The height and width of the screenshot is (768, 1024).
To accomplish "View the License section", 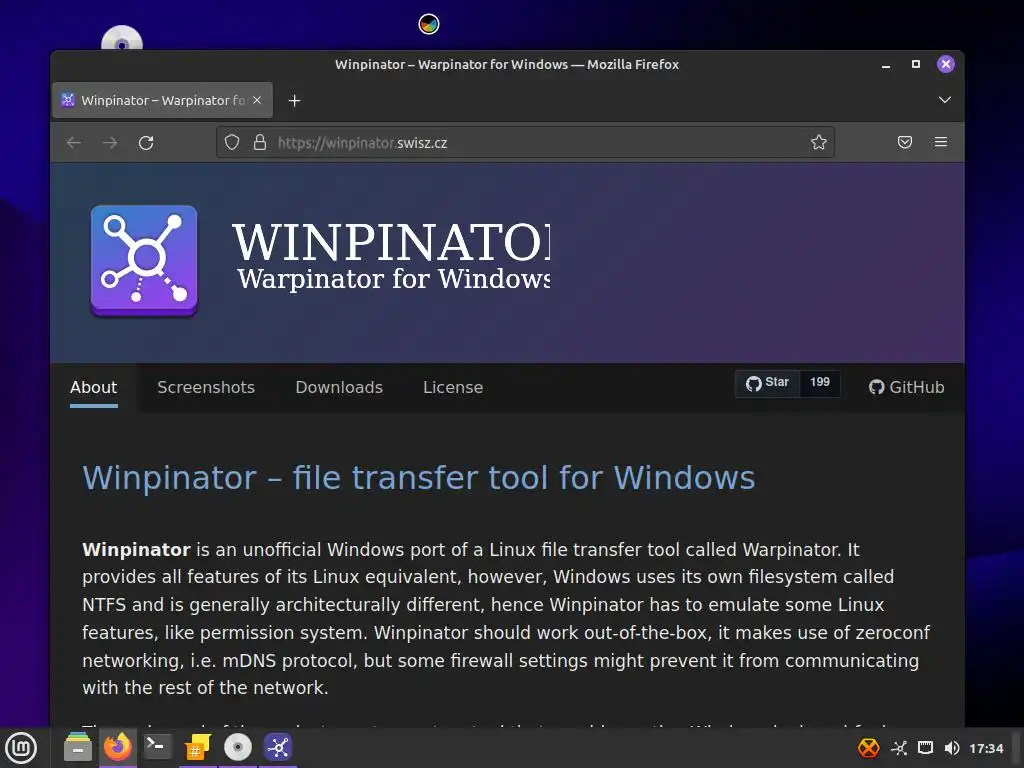I will 453,387.
